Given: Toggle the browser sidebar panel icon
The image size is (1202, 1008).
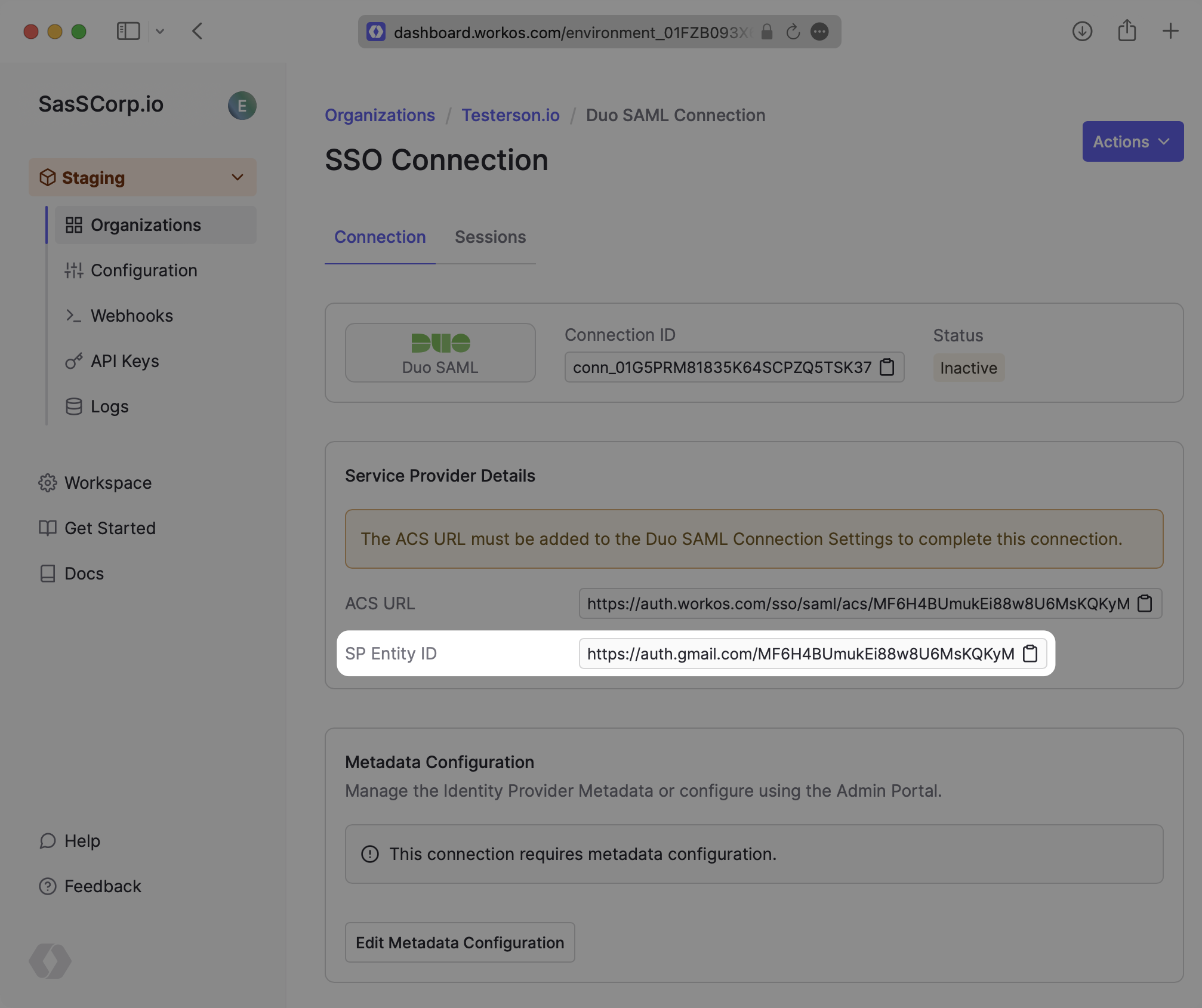Looking at the screenshot, I should (128, 31).
